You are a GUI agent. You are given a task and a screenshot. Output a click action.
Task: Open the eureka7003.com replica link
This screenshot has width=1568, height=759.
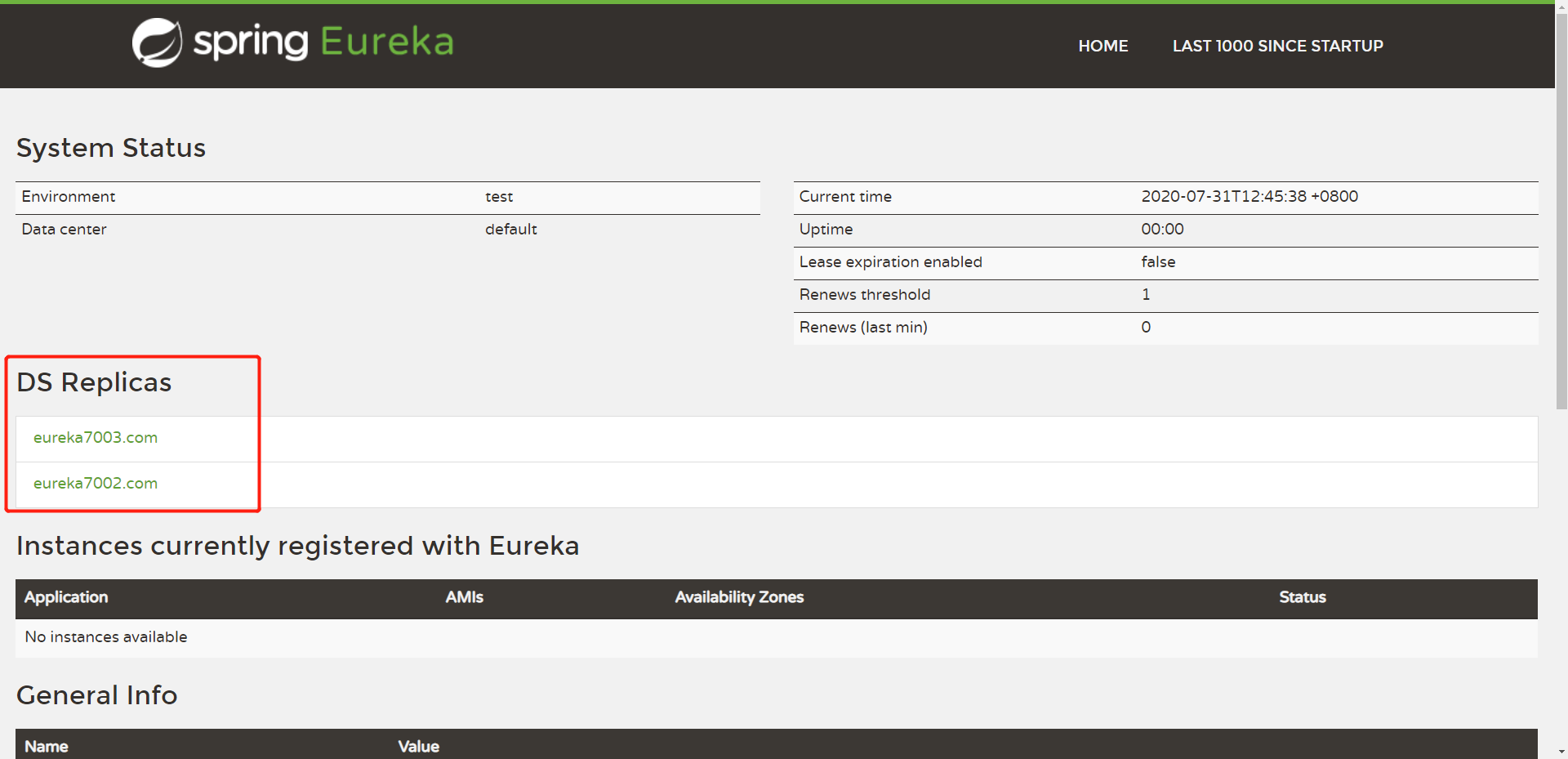pos(96,438)
